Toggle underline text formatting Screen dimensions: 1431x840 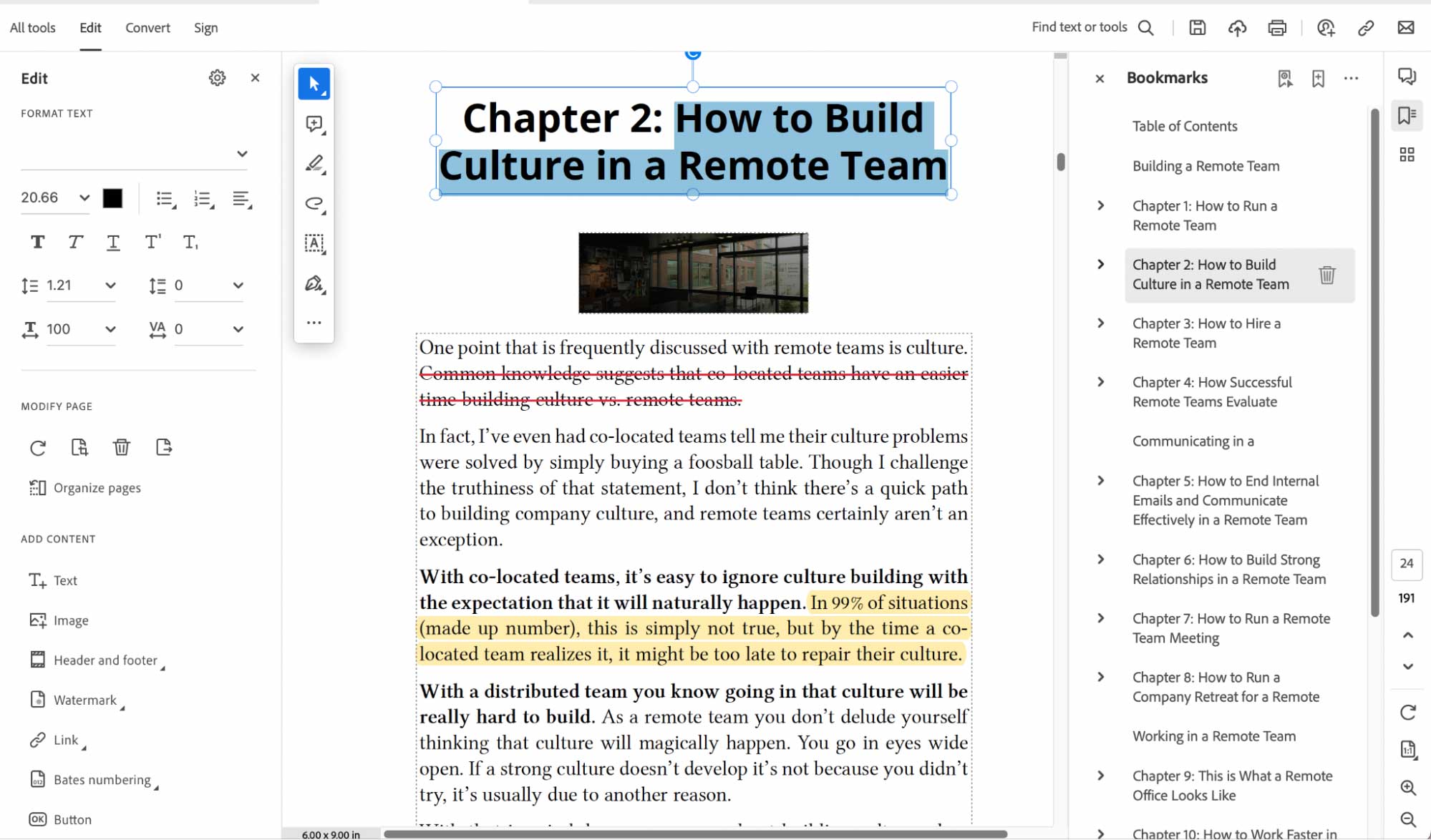click(x=113, y=243)
